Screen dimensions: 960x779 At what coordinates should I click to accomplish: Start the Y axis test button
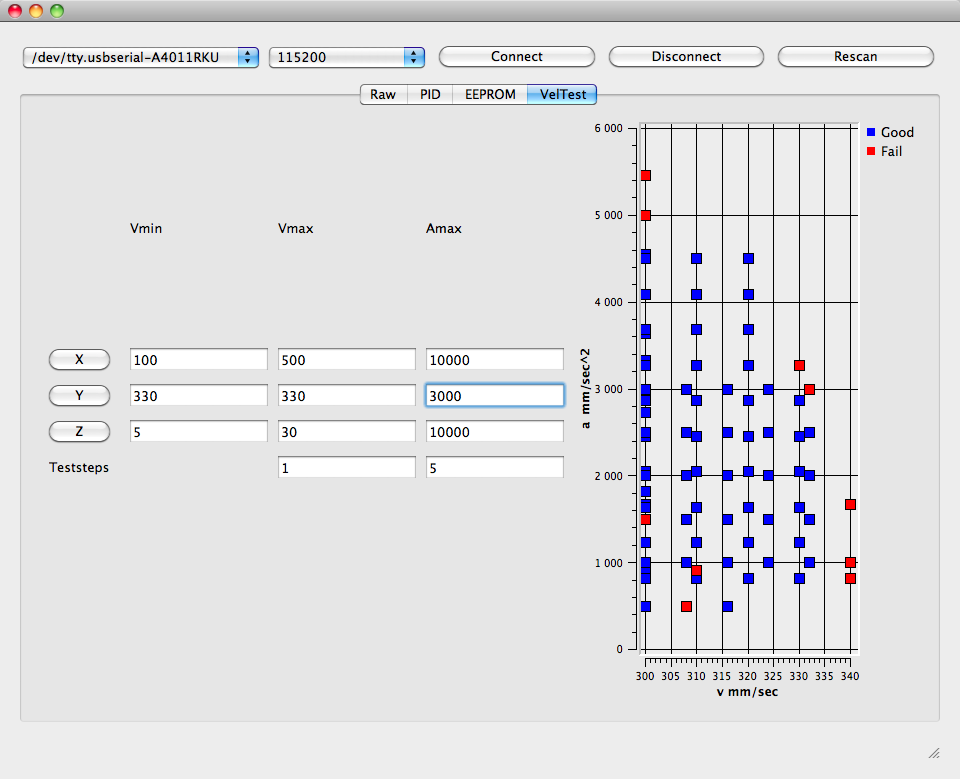coord(79,396)
